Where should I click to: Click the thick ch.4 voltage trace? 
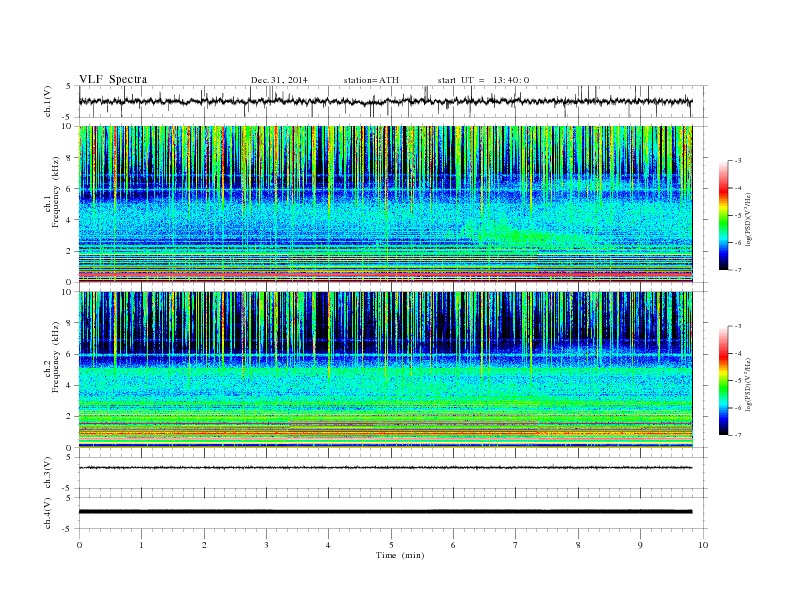coord(385,512)
